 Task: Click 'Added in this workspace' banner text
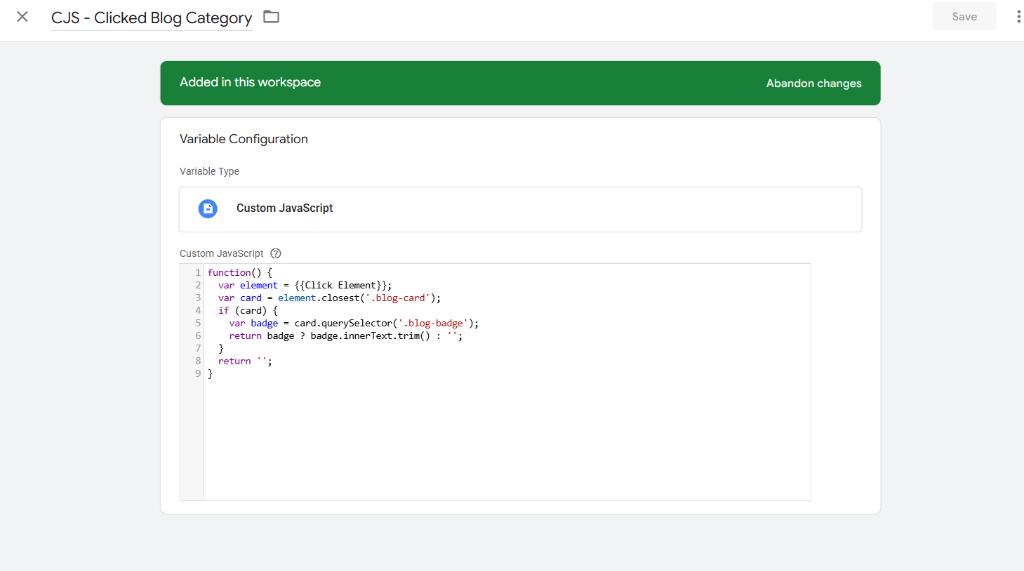250,82
